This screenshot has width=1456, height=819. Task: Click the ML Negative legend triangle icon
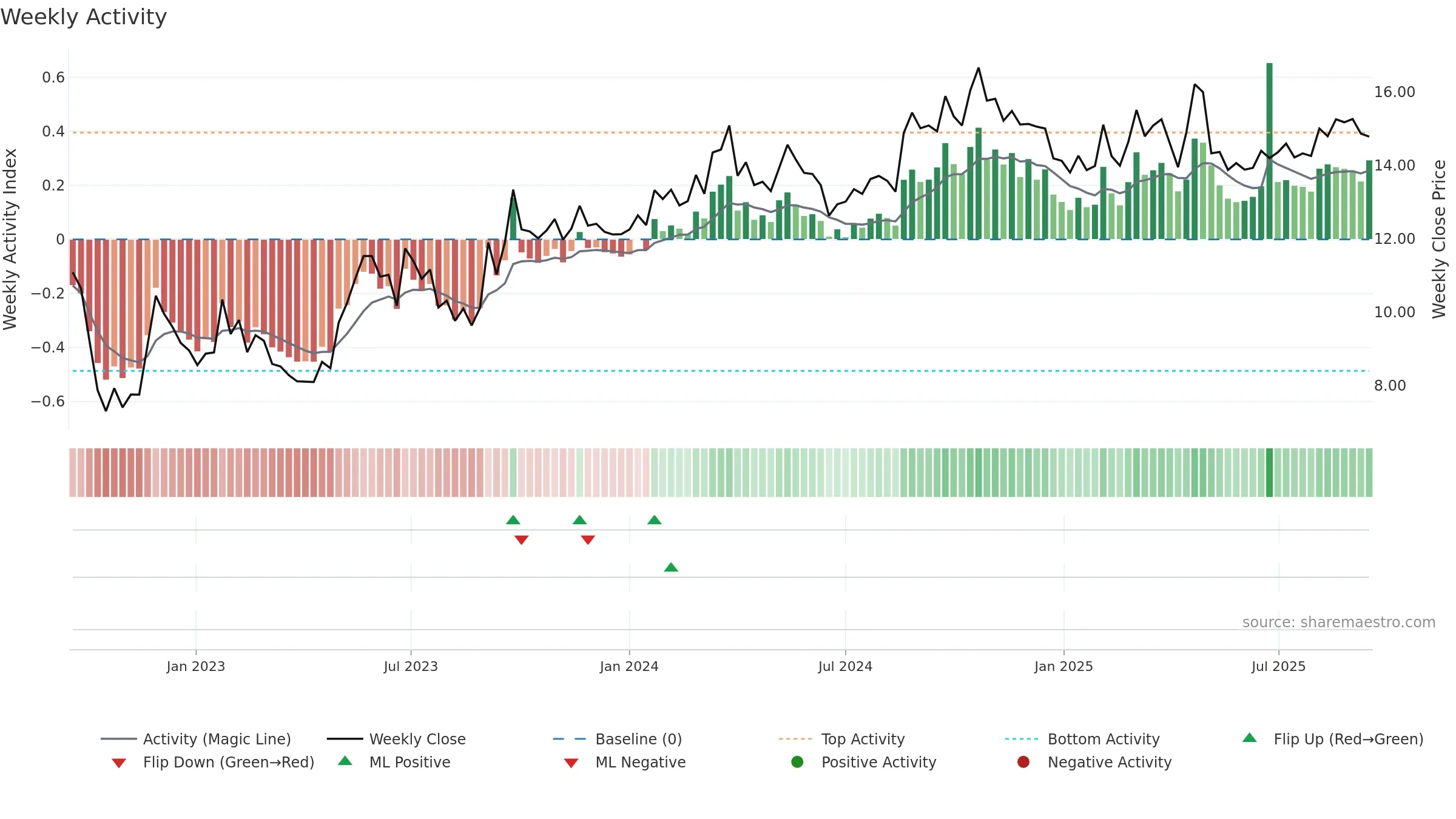(x=571, y=763)
